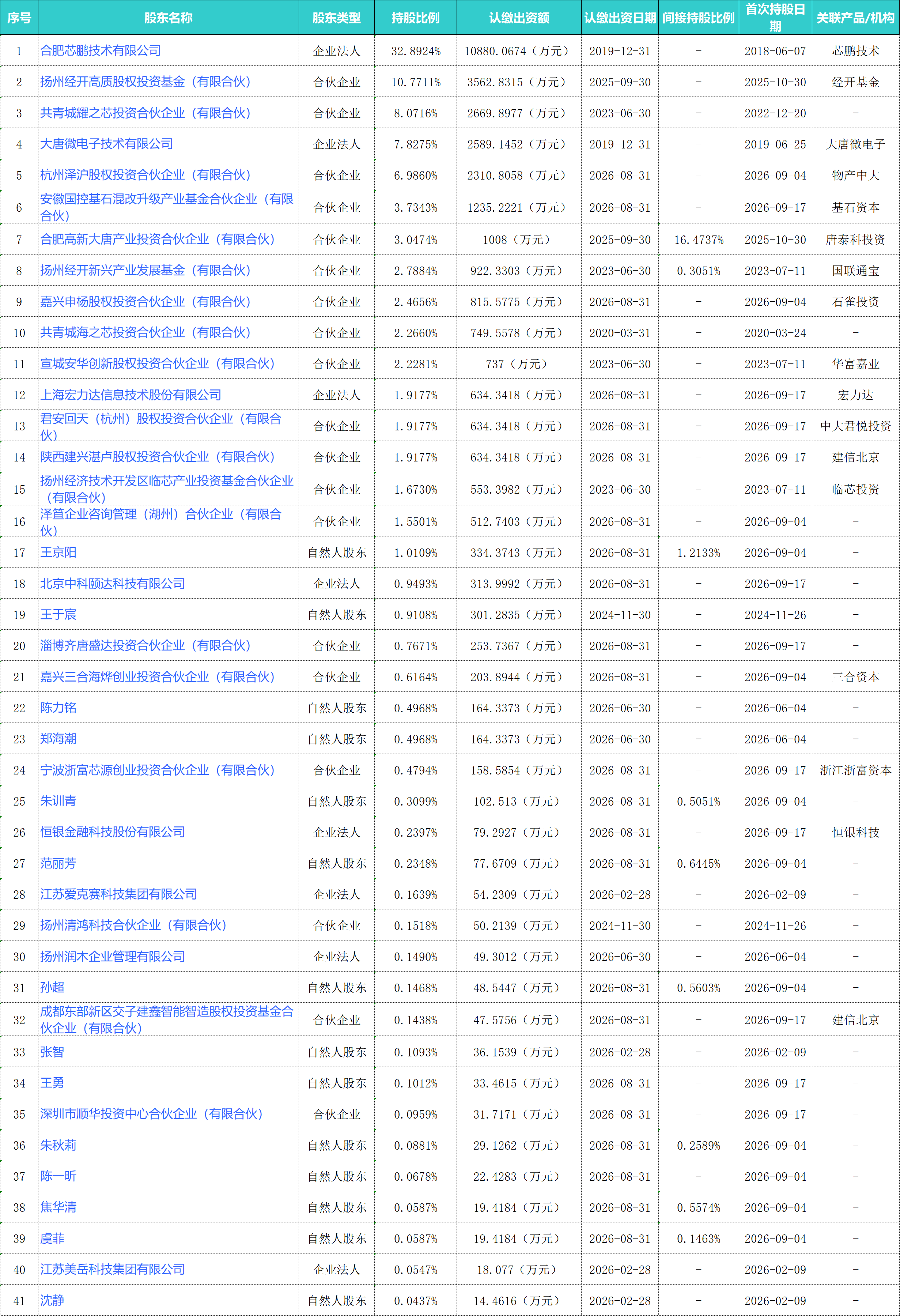This screenshot has height=1316, width=900.
Task: Select the 股东名称 column header
Action: (169, 18)
